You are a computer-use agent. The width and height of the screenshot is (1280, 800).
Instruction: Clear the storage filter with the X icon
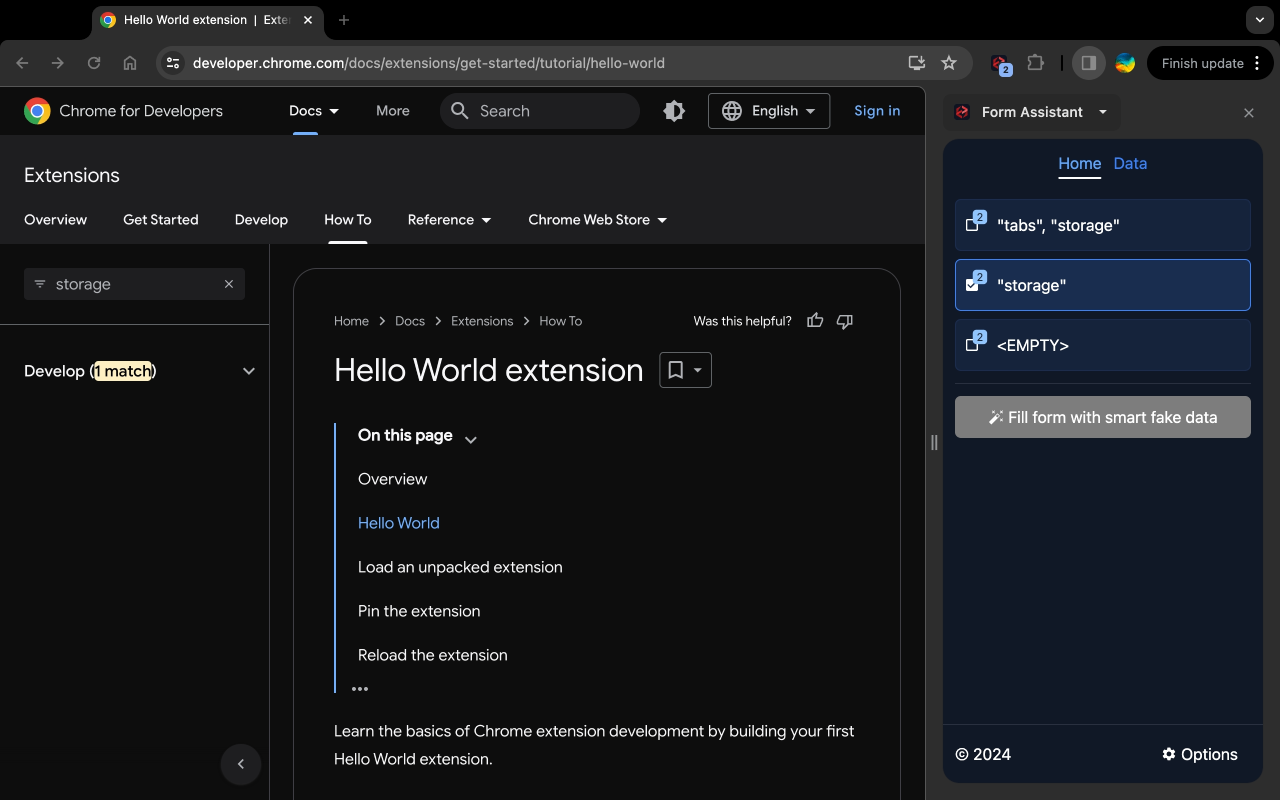pos(229,284)
